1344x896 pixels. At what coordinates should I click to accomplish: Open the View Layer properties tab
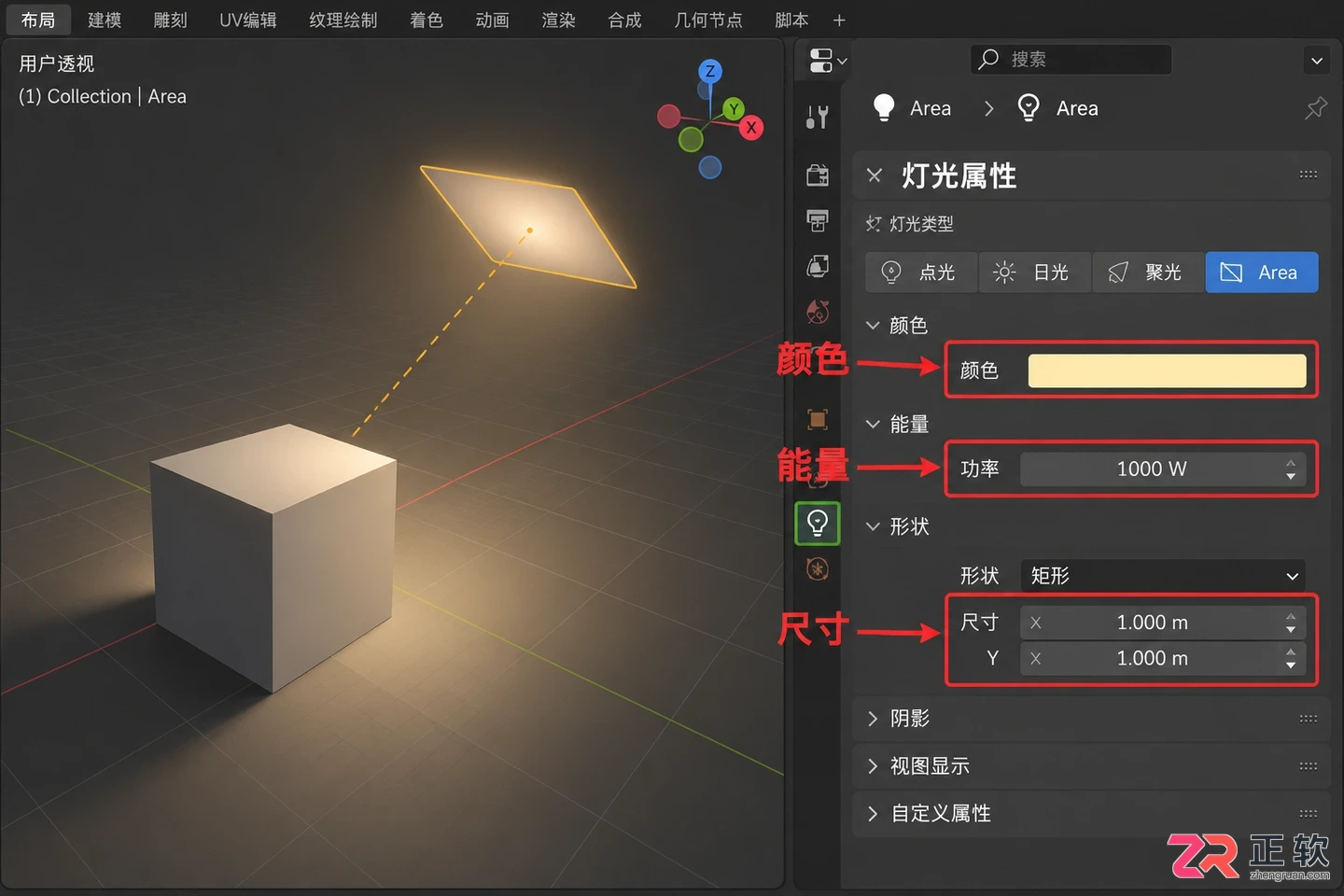818,266
